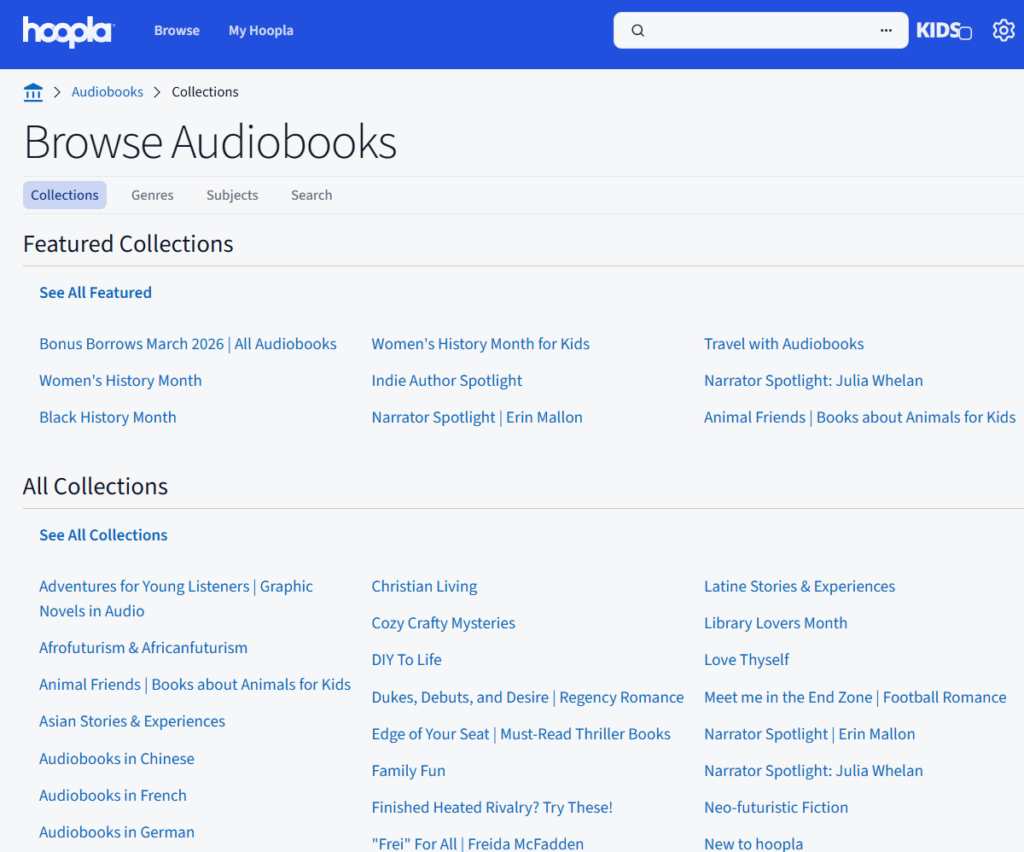
Task: Open the three-dot search options menu
Action: [x=884, y=30]
